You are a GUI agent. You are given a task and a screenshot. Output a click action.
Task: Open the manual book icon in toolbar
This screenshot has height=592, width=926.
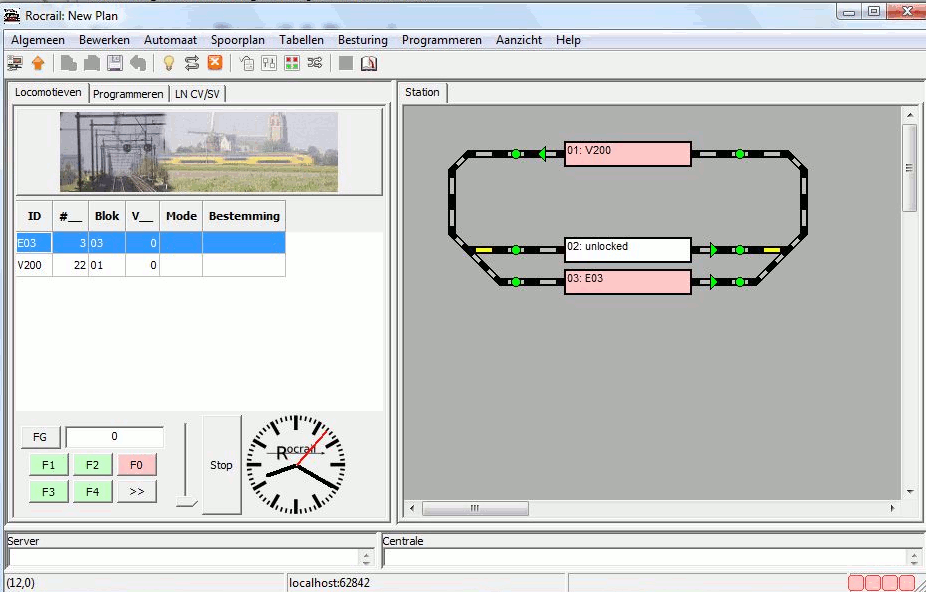click(369, 63)
